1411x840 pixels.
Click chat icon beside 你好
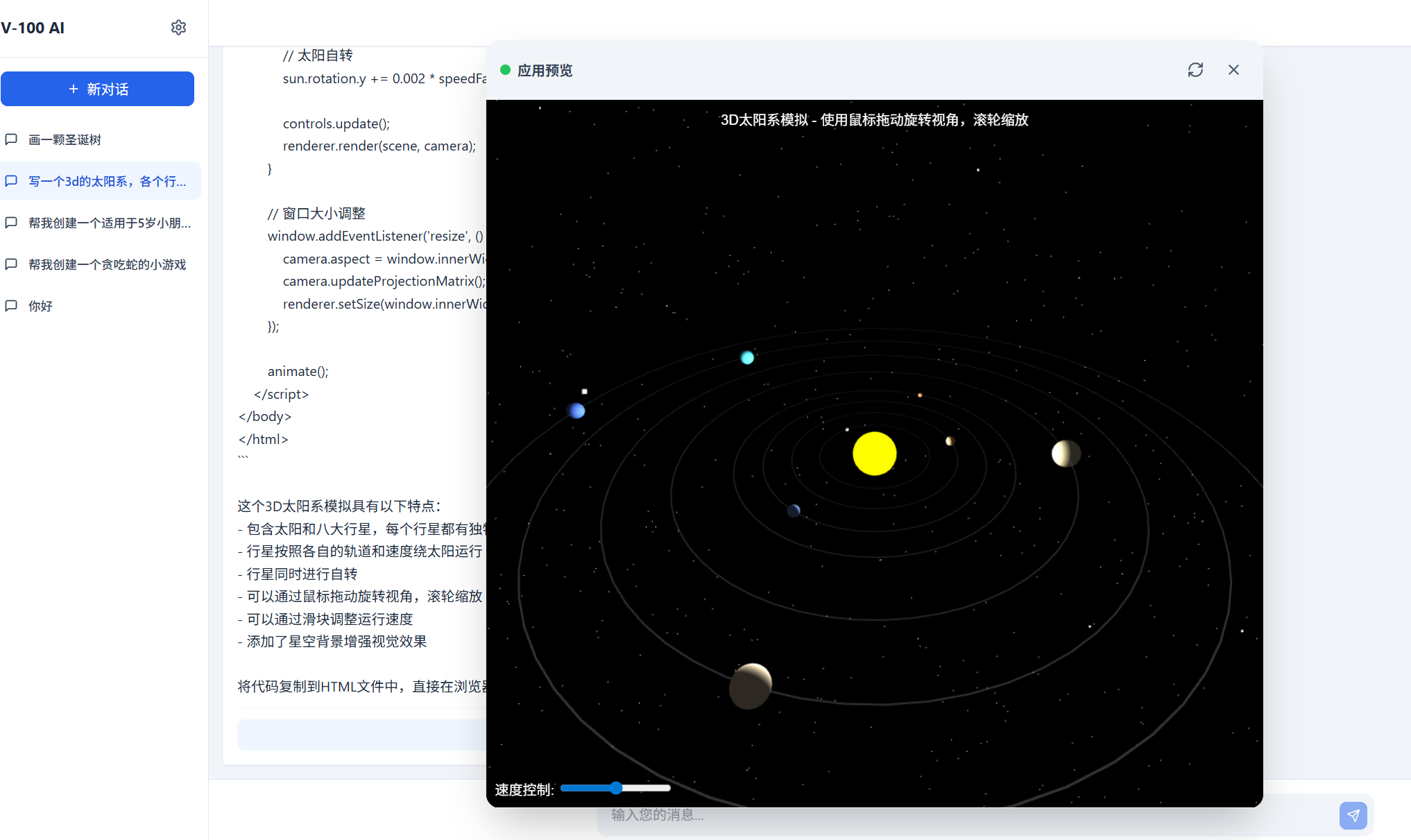tap(11, 306)
